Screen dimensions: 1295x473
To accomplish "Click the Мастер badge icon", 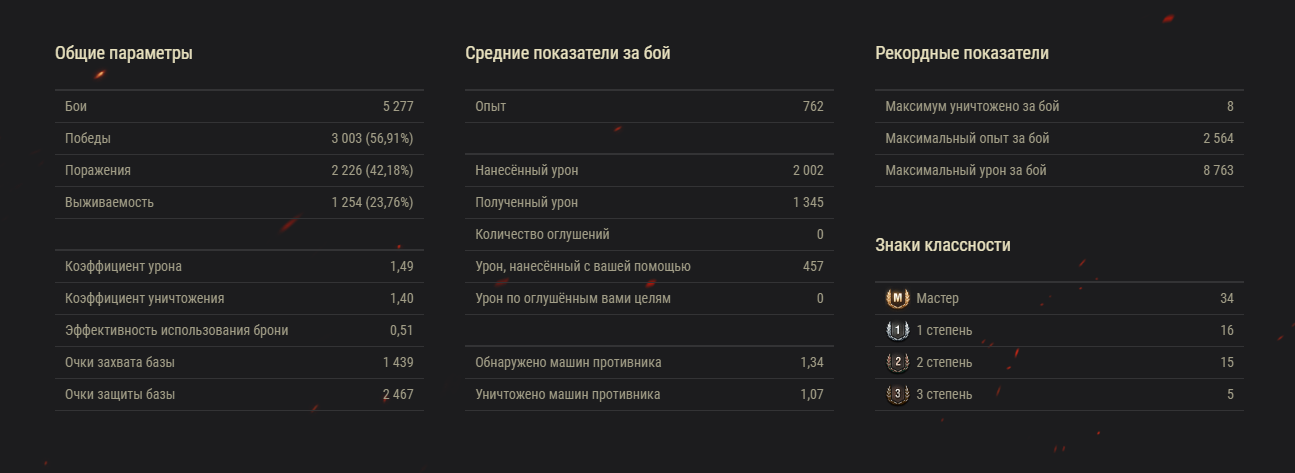I will (897, 298).
